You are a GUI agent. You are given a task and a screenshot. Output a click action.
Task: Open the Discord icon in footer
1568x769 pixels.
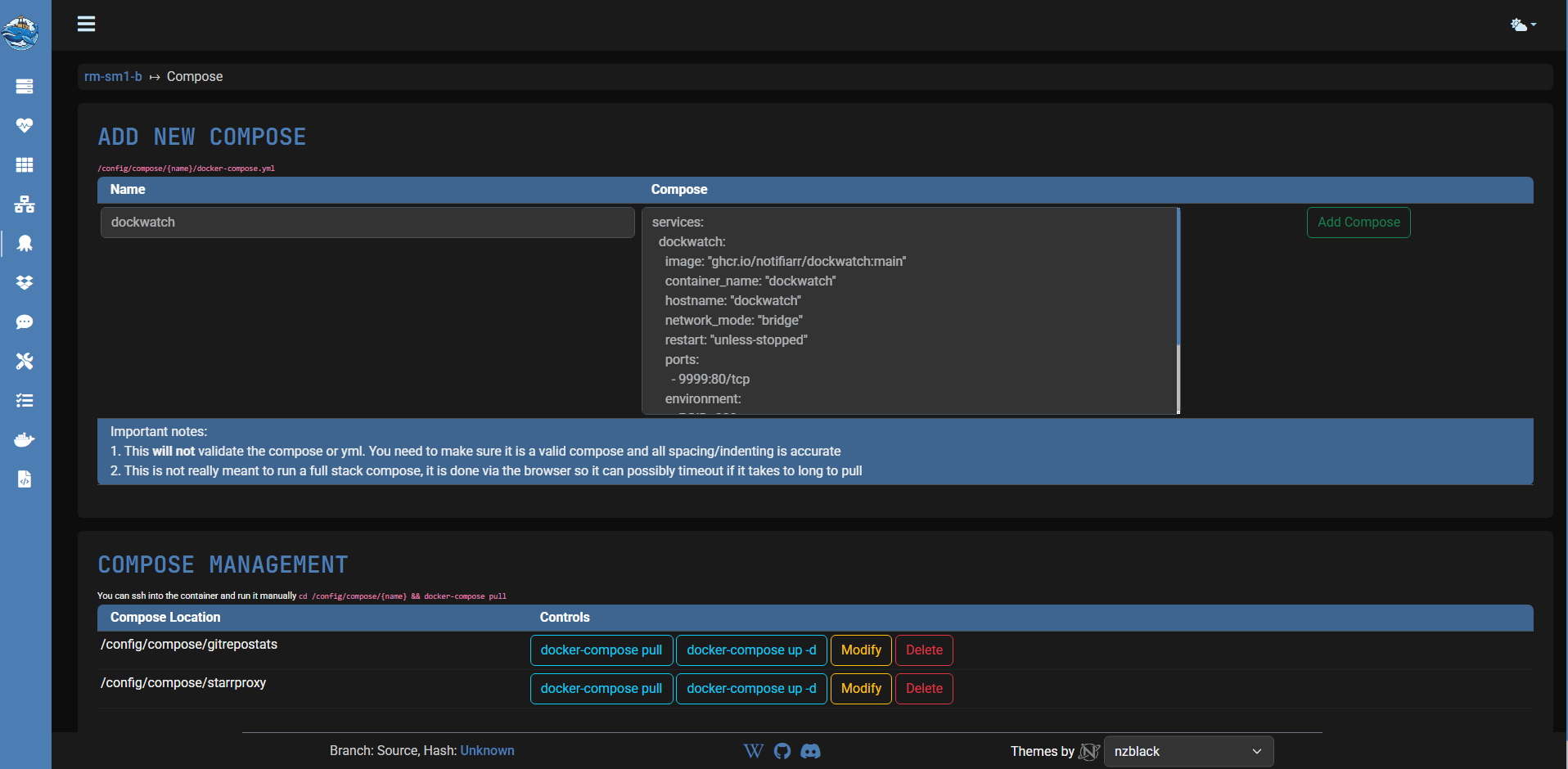(810, 751)
